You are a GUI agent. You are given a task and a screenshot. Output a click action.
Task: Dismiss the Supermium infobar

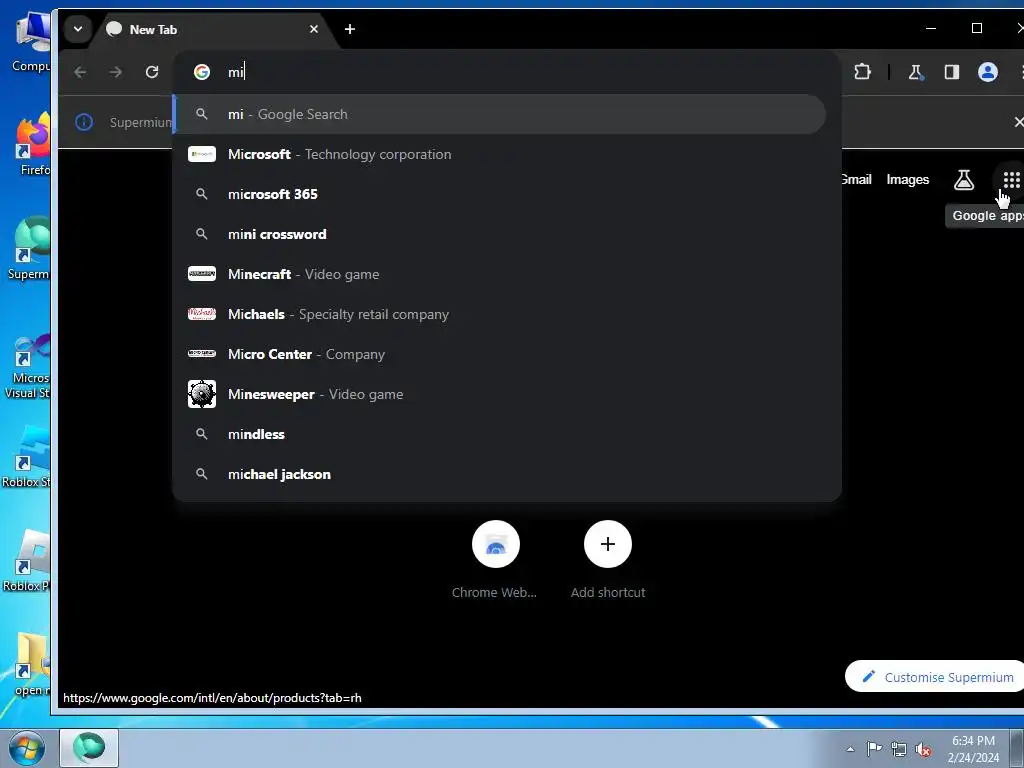point(1018,122)
